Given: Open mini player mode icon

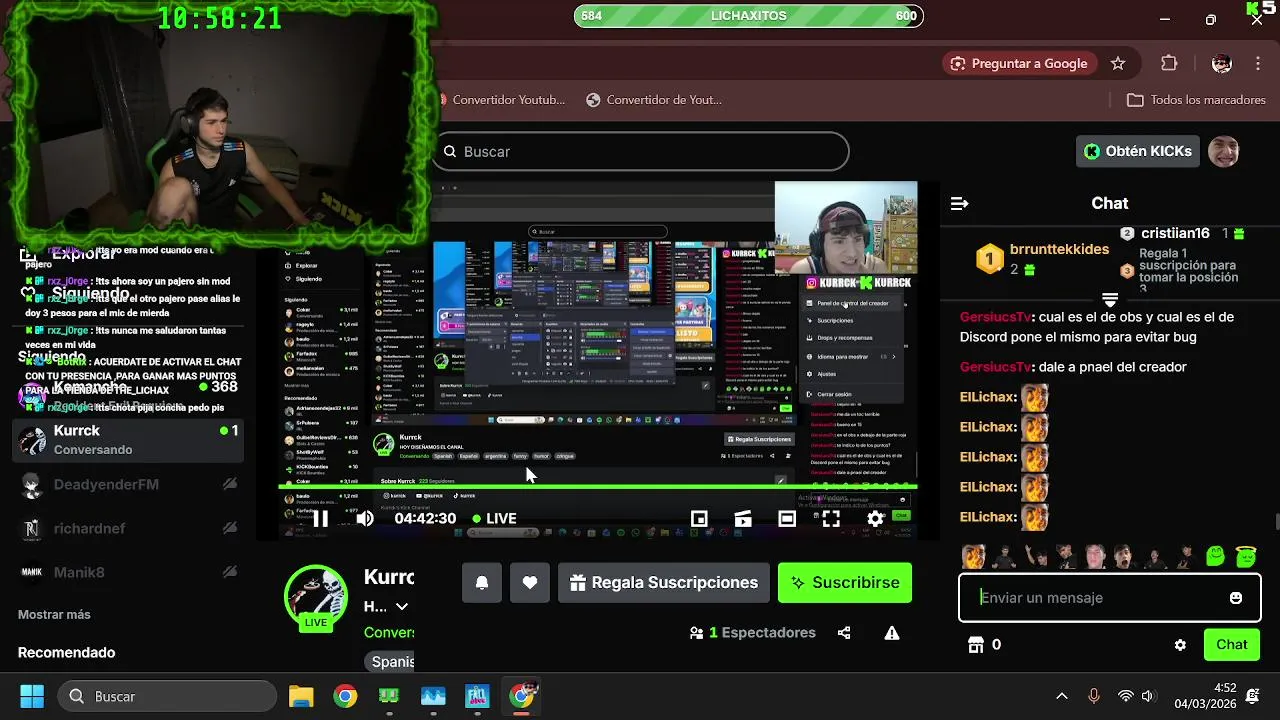Looking at the screenshot, I should click(x=699, y=518).
